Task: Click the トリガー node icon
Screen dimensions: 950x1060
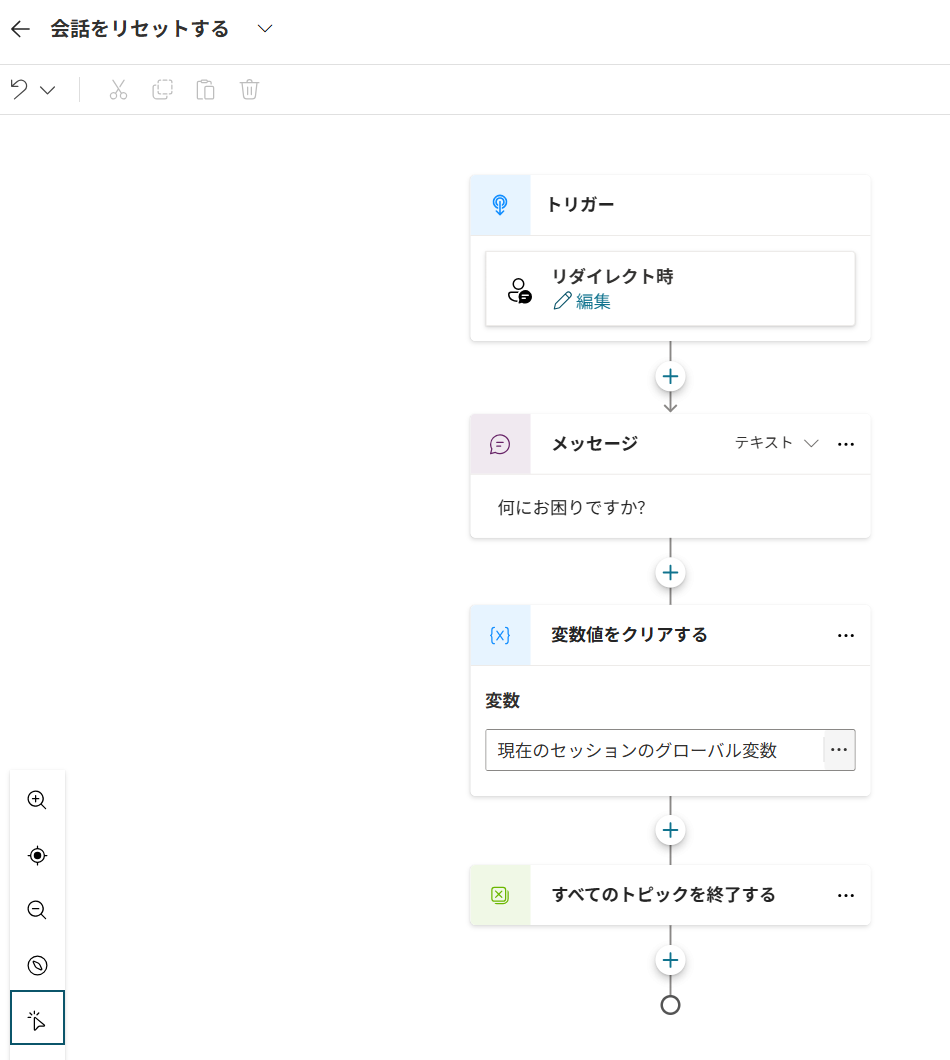Action: [x=500, y=205]
